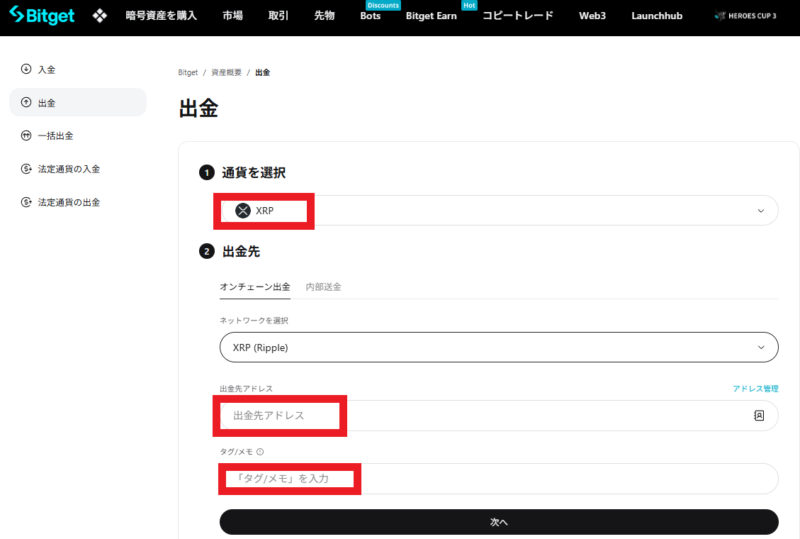Expand the currency selection dropdown chevron
This screenshot has width=800, height=539.
[761, 211]
